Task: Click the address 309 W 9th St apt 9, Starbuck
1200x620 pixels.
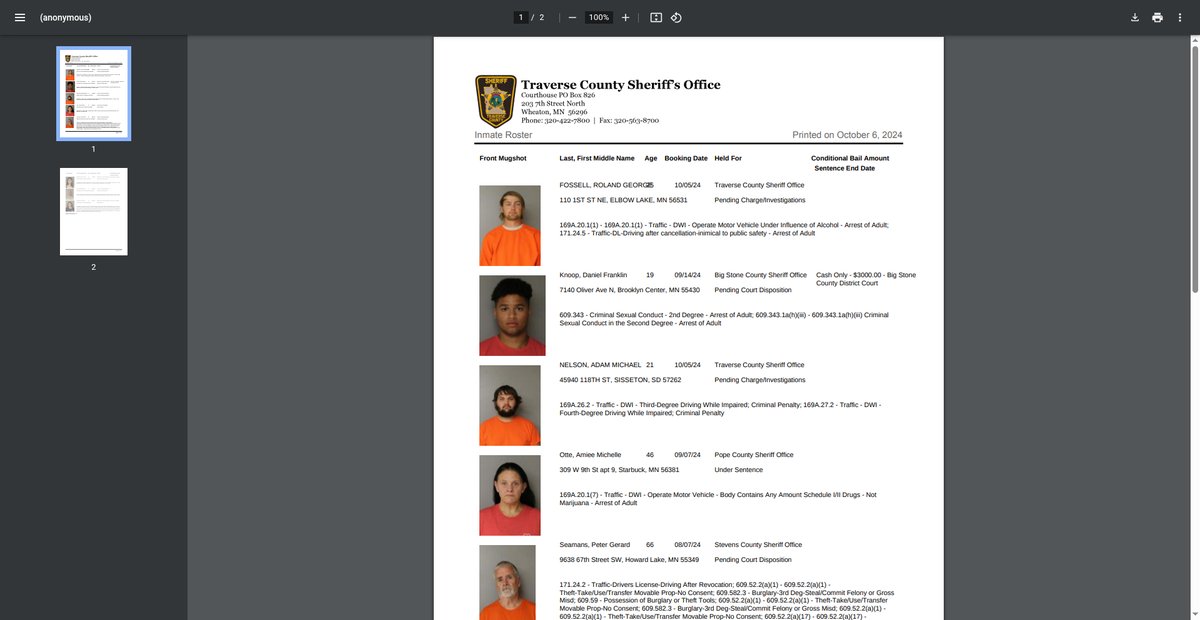Action: pos(619,470)
